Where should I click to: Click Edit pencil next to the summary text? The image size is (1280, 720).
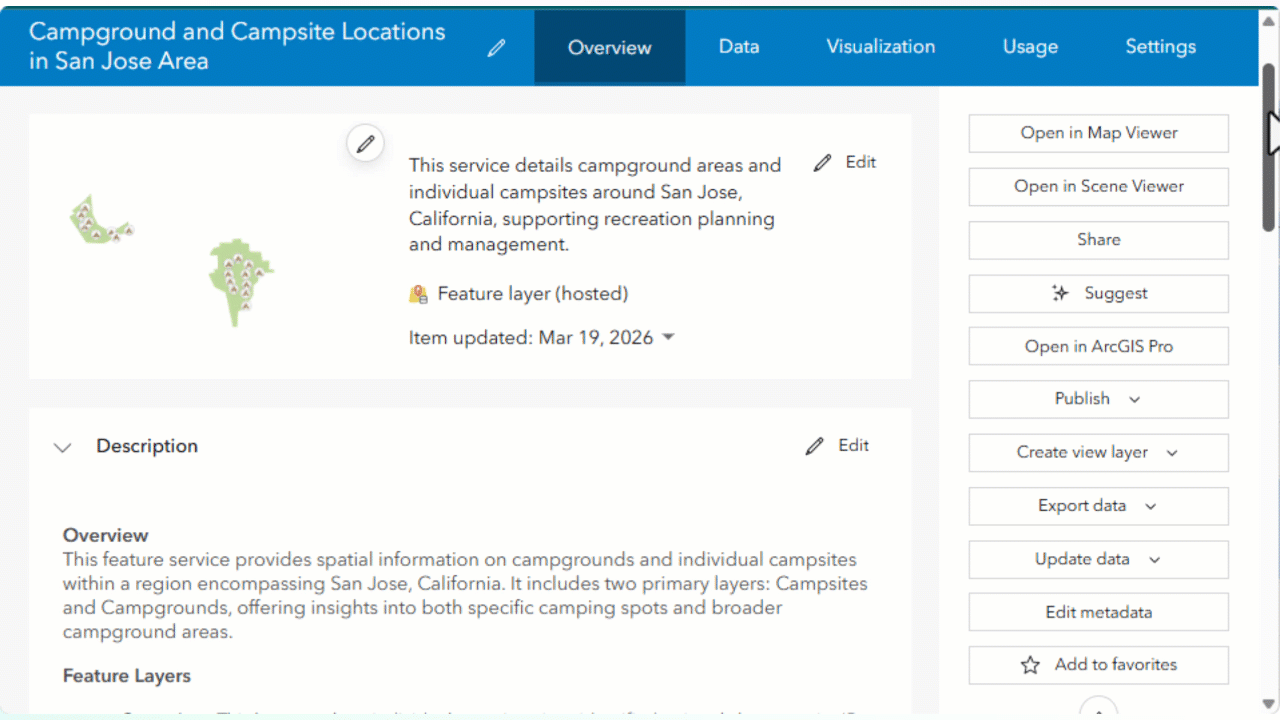tap(823, 162)
